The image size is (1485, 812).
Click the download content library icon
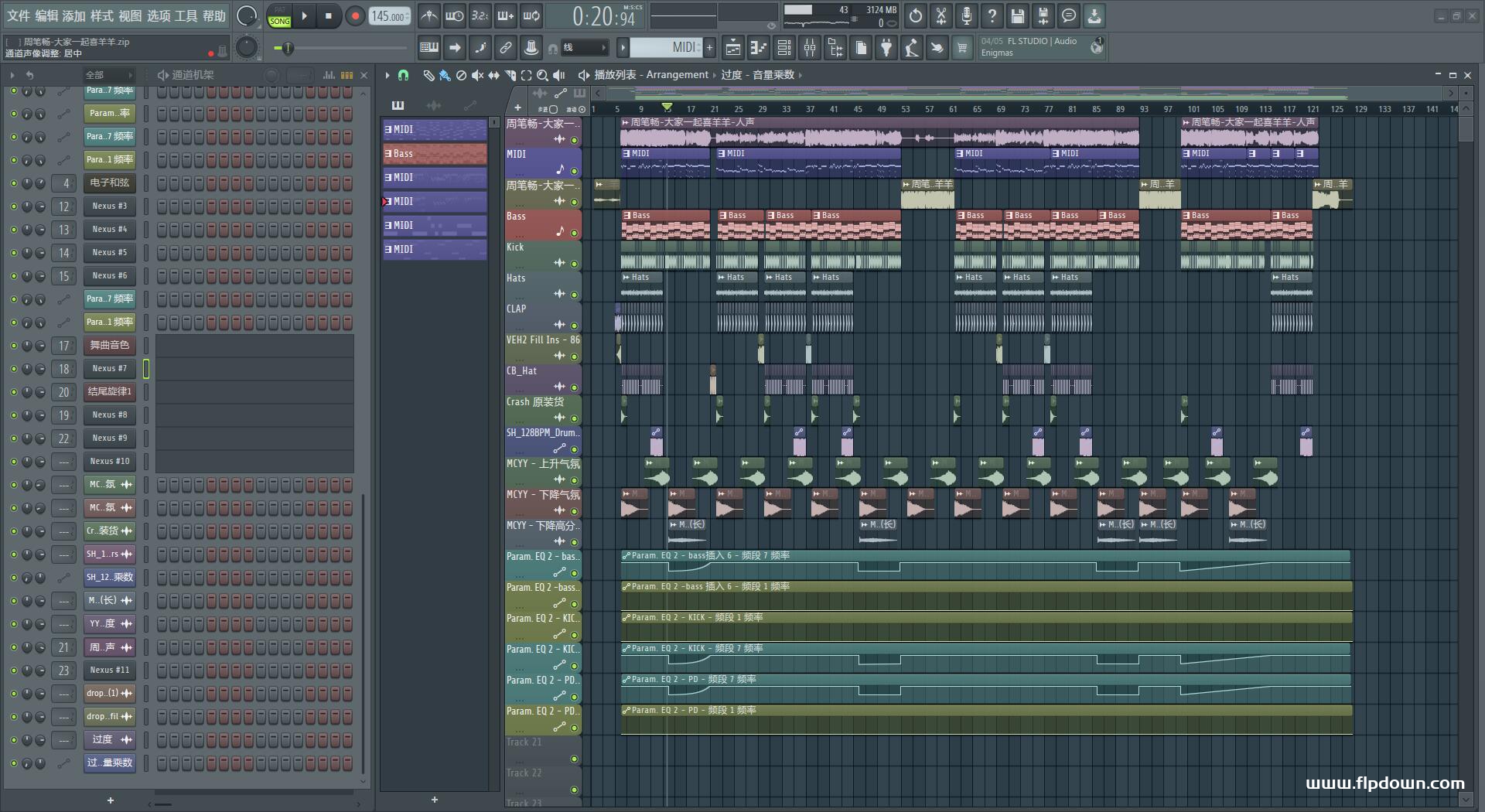[x=1094, y=15]
